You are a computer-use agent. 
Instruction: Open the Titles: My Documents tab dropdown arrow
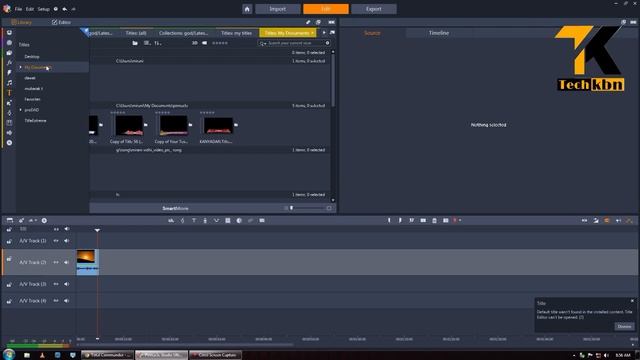click(313, 33)
